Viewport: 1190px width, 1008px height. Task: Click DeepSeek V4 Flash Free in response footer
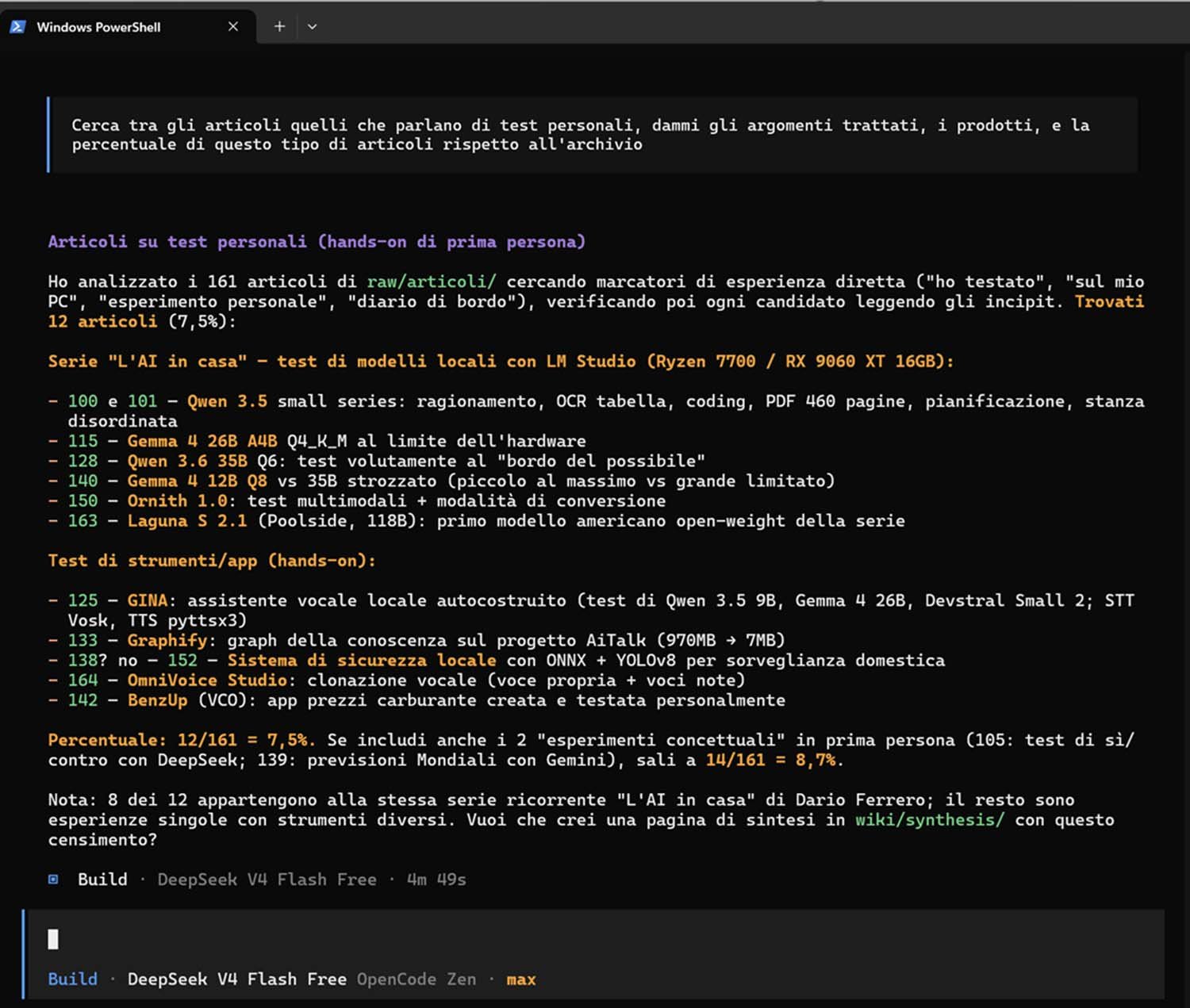click(x=267, y=880)
